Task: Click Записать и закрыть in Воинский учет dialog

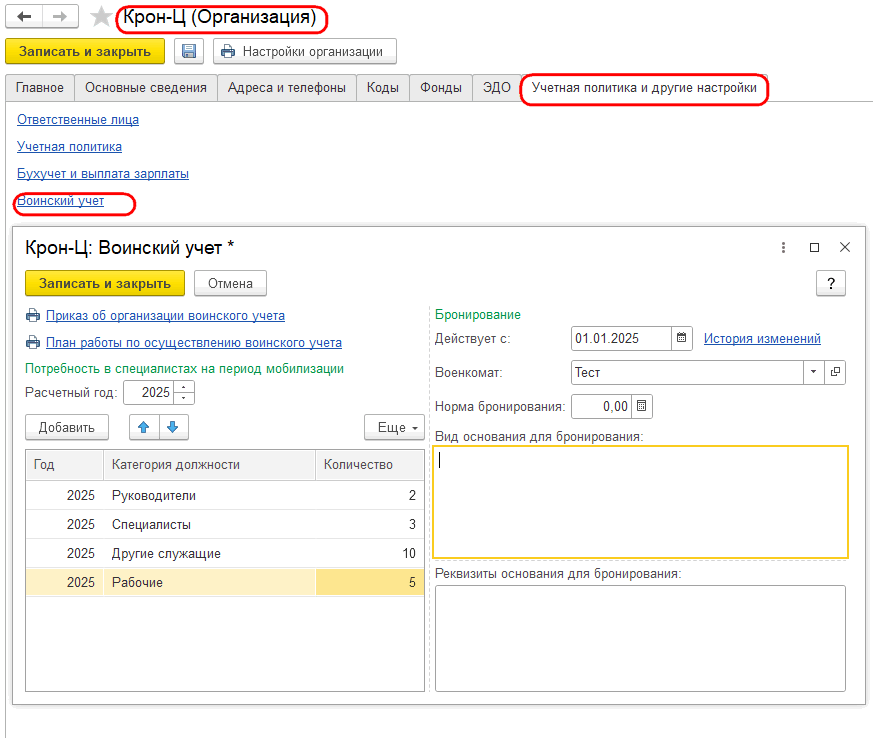Action: (105, 283)
